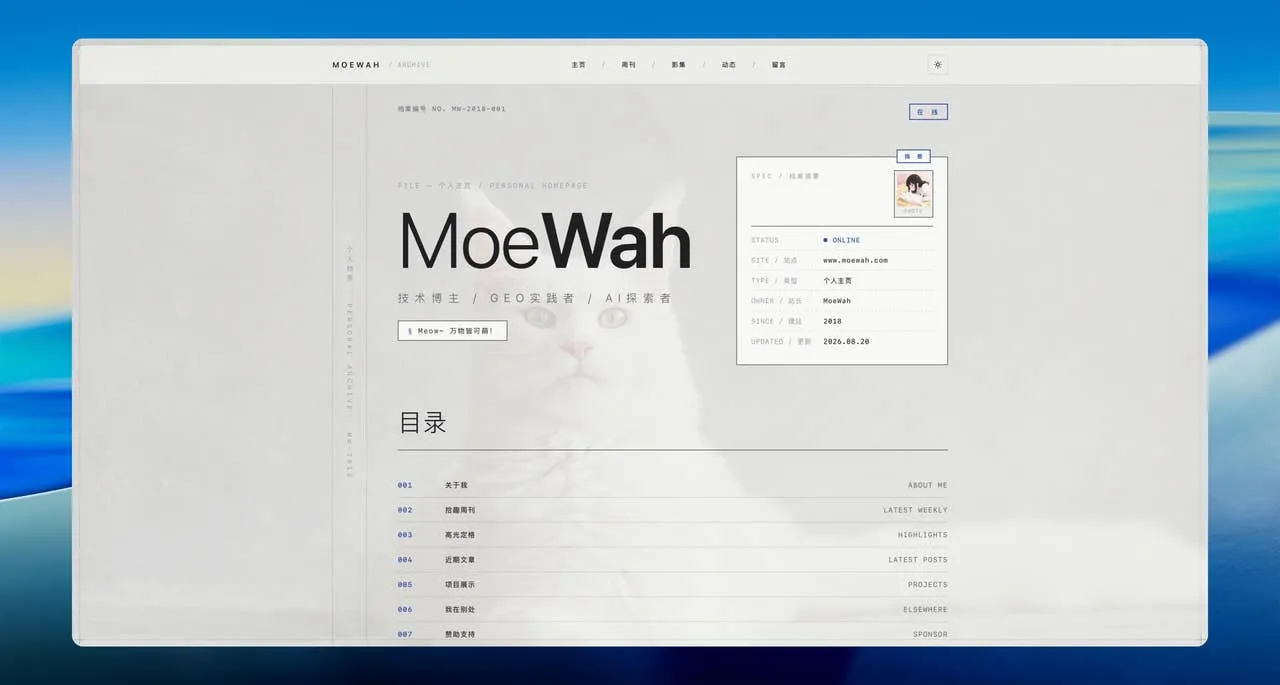Click the MOEWAH site logo
The image size is (1280, 685).
[x=356, y=65]
